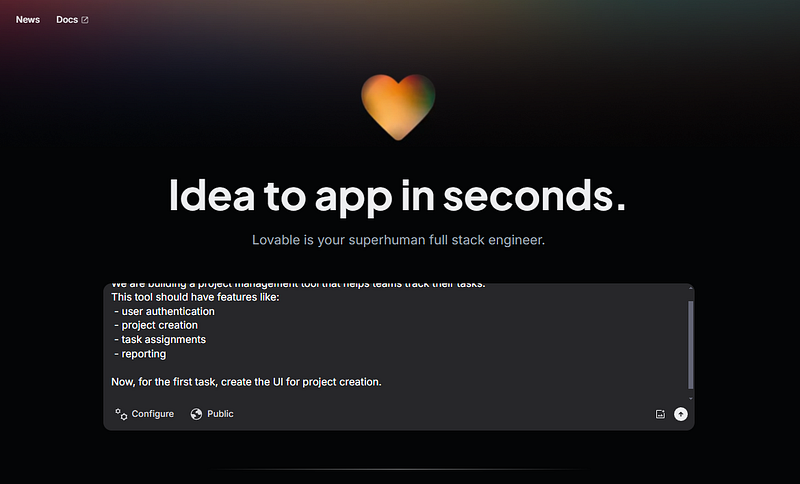Open the Docs external link

(72, 20)
